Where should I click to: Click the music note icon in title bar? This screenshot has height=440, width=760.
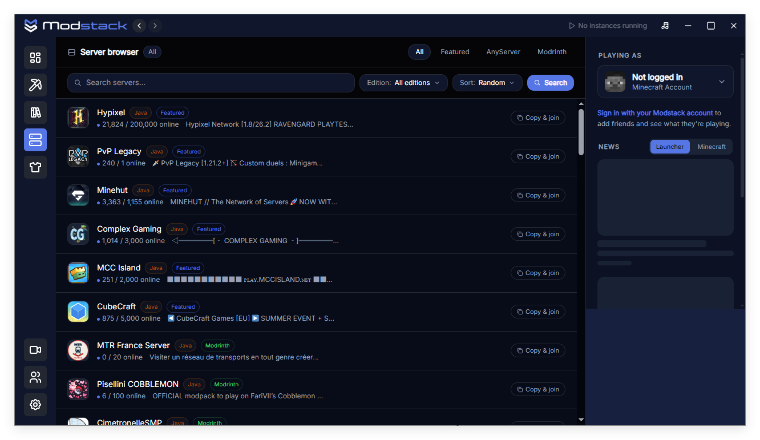[x=665, y=26]
